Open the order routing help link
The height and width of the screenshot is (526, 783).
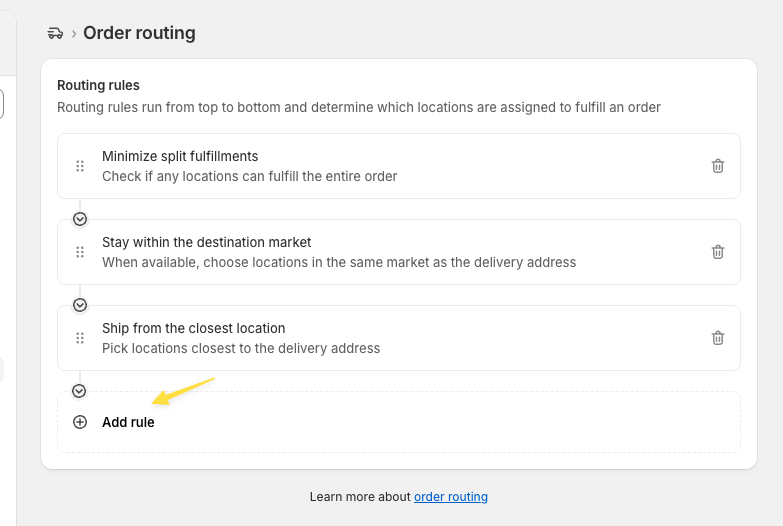[451, 497]
